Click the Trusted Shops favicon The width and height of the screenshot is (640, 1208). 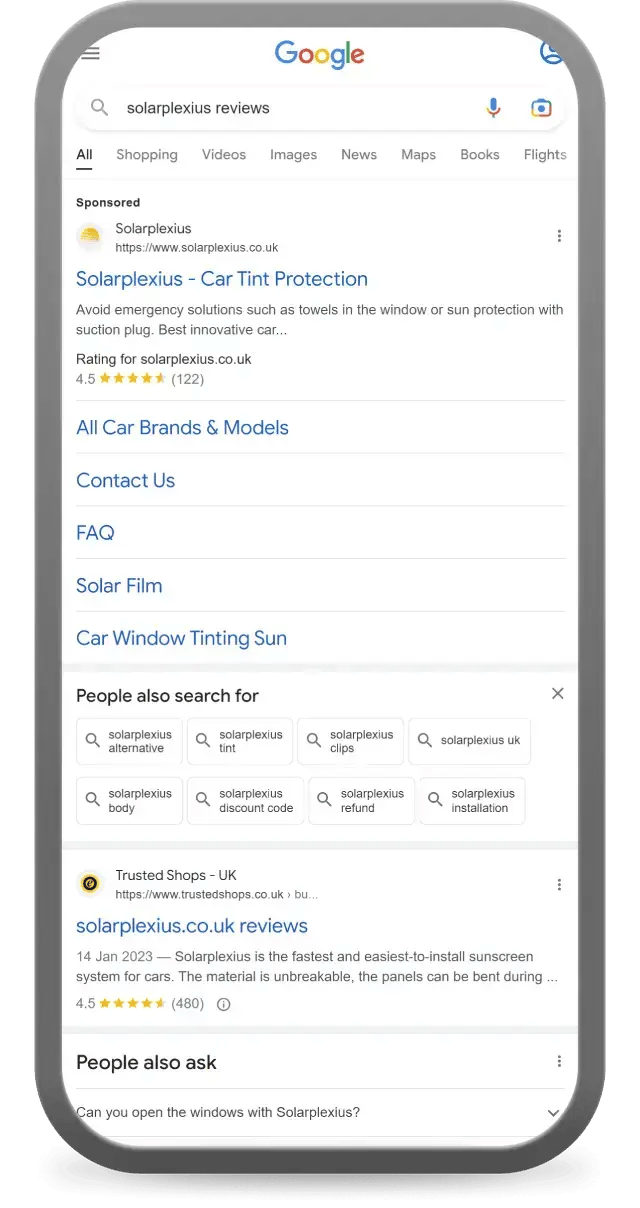pos(90,884)
